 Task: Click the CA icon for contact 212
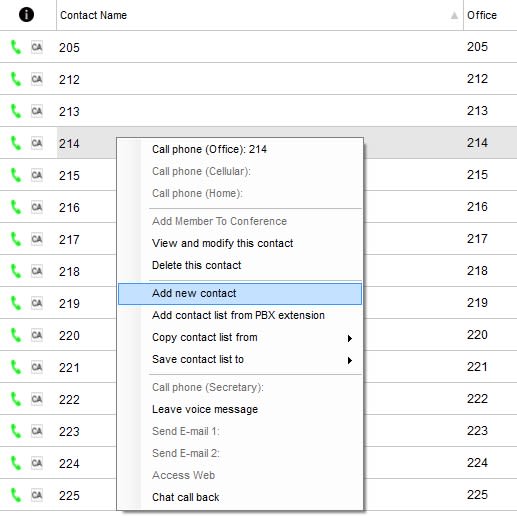click(37, 79)
